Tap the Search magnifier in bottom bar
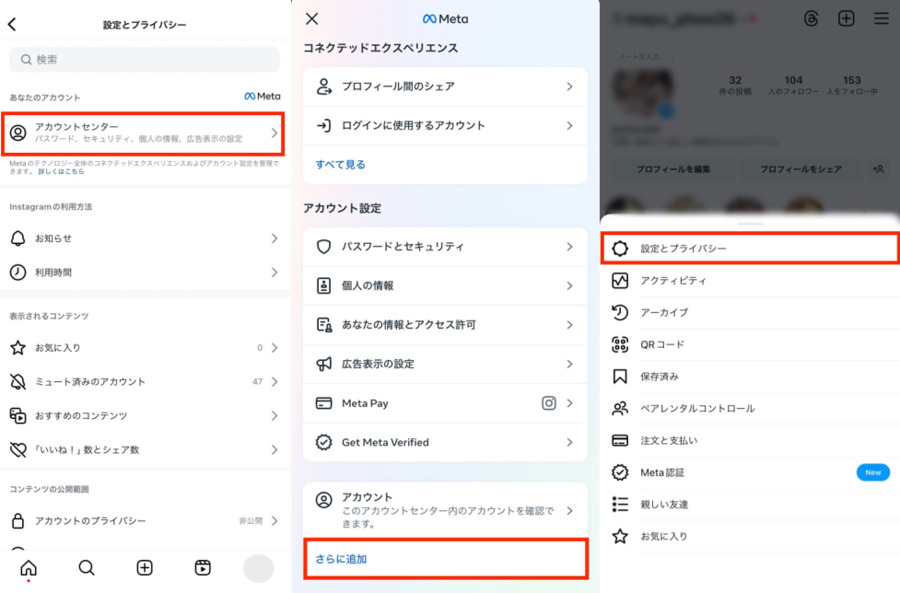The height and width of the screenshot is (593, 900). tap(87, 568)
